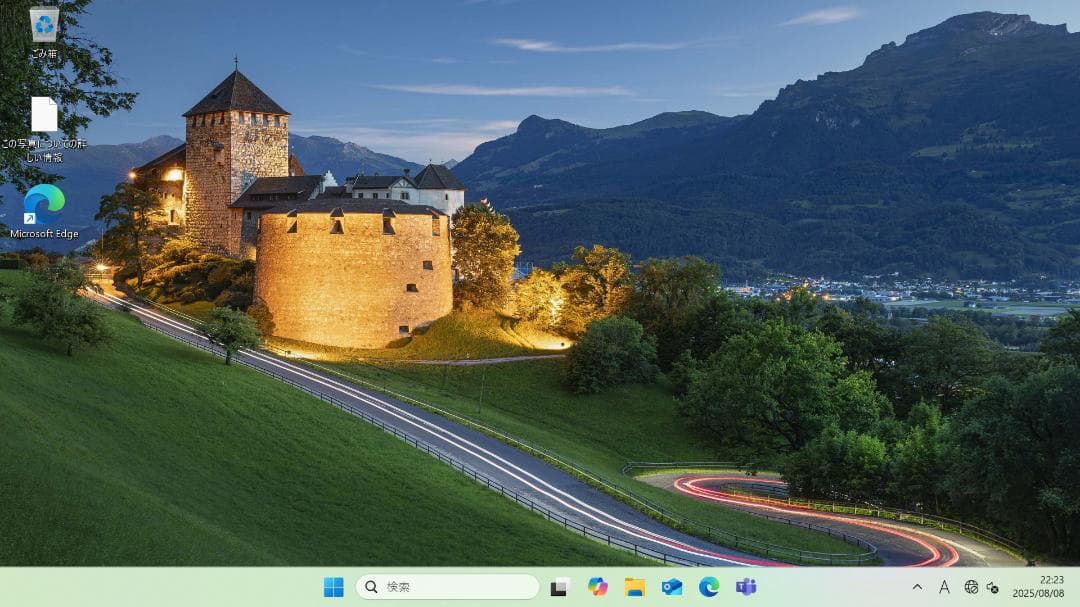Launch Microsoft Teams from the taskbar
Viewport: 1080px width, 607px height.
[746, 587]
